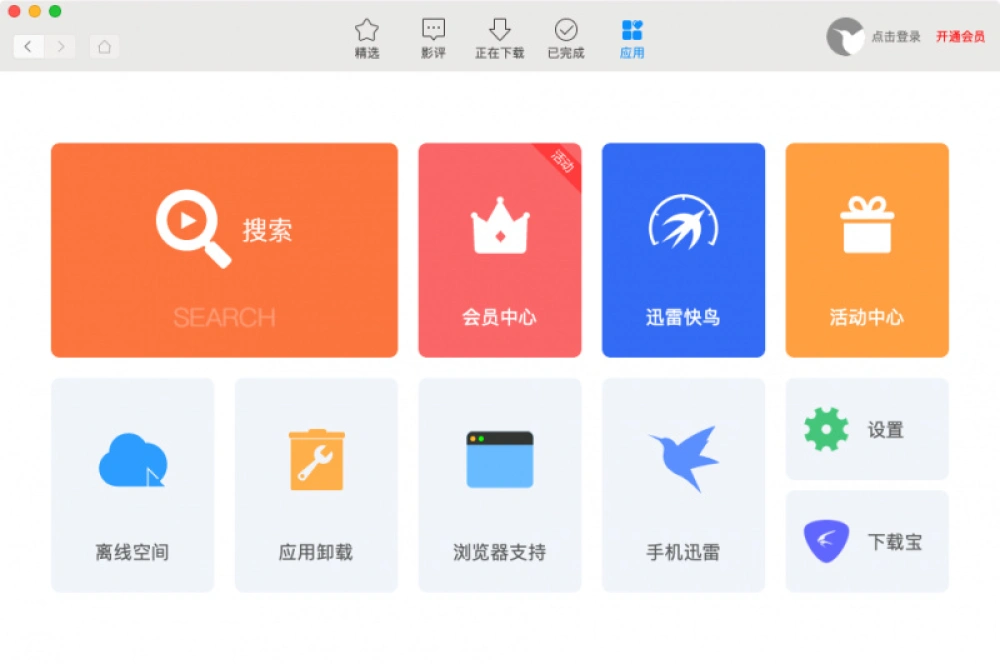
Task: Click the home icon button
Action: click(x=105, y=47)
